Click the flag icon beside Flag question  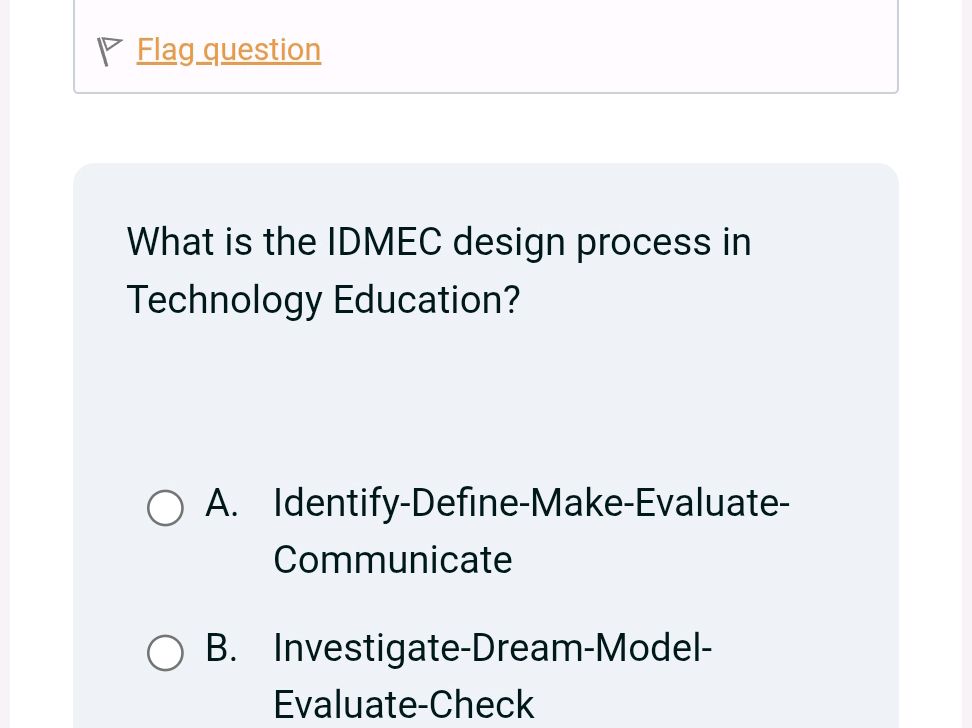tap(109, 51)
